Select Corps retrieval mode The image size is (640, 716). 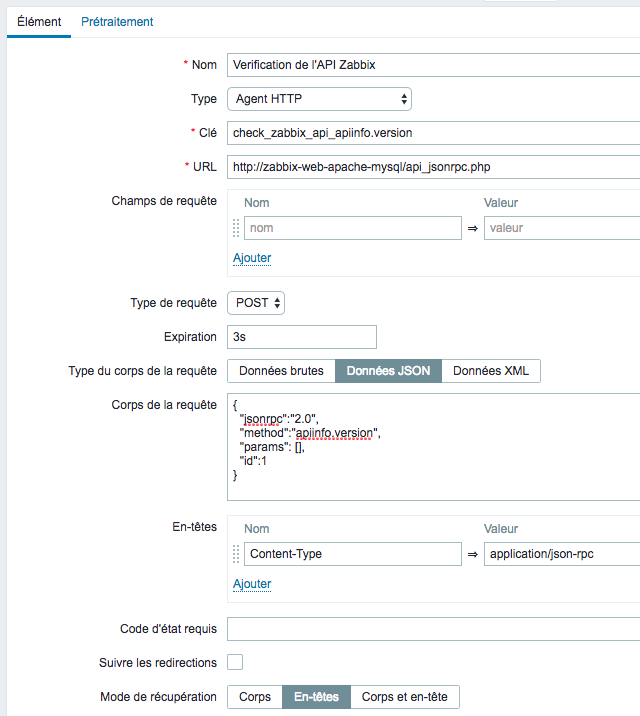[255, 697]
